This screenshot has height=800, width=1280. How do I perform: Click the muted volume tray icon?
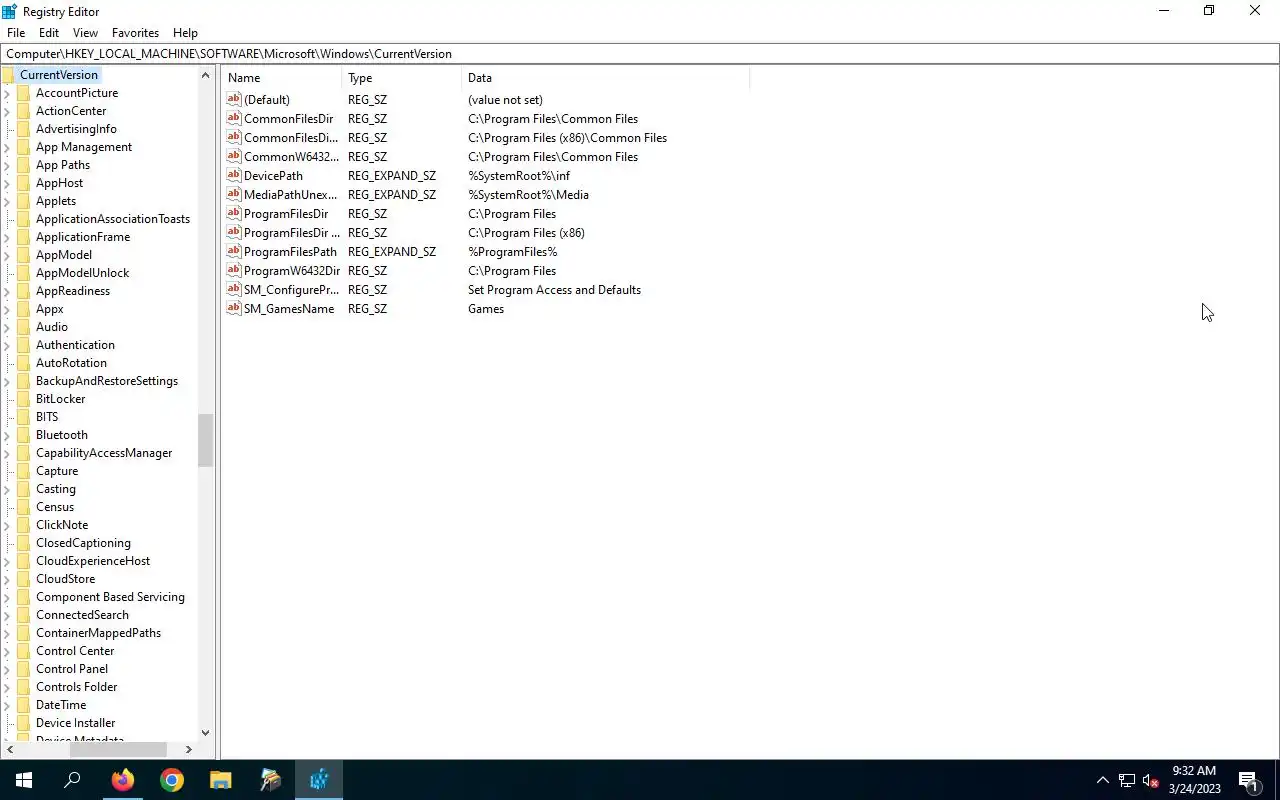coord(1151,781)
